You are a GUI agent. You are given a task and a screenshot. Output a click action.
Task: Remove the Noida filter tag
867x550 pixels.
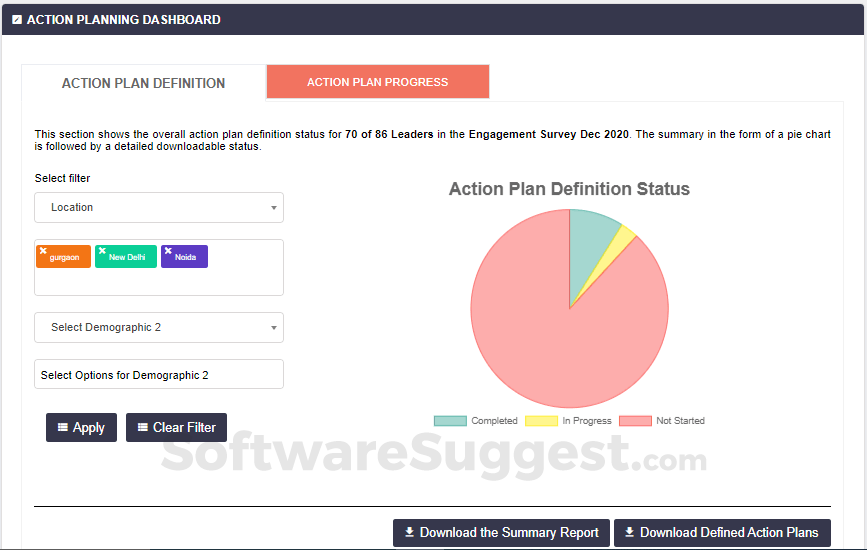click(168, 251)
